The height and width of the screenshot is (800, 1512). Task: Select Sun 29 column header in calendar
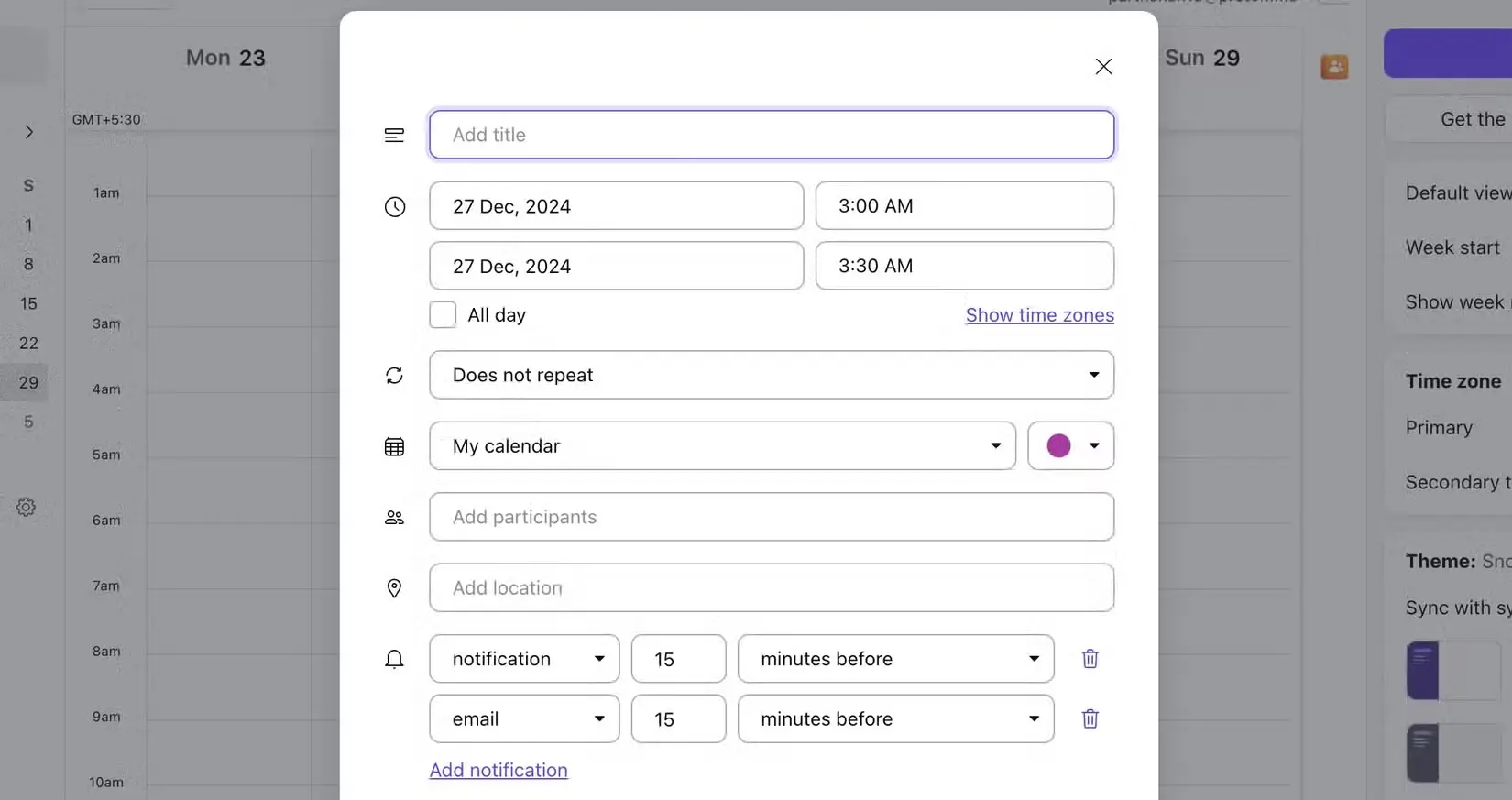coord(1201,58)
